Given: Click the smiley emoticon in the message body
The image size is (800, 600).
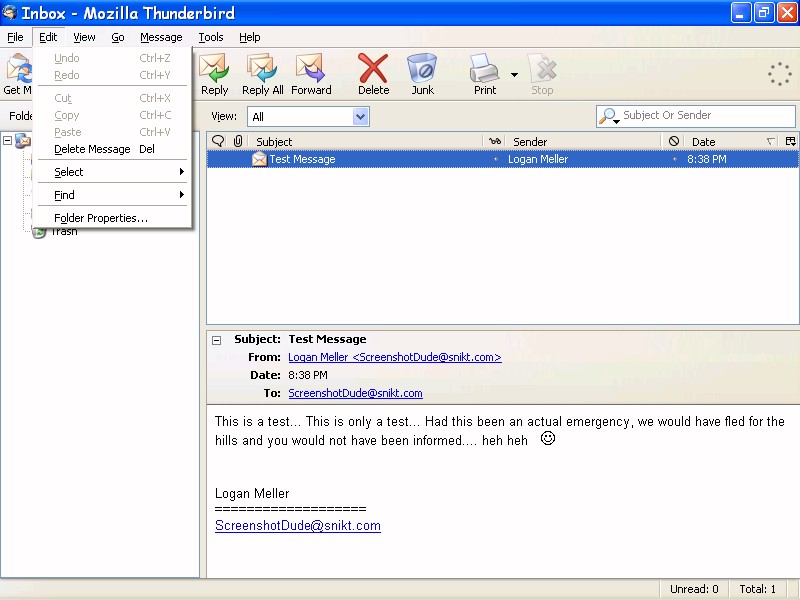Looking at the screenshot, I should tap(547, 438).
